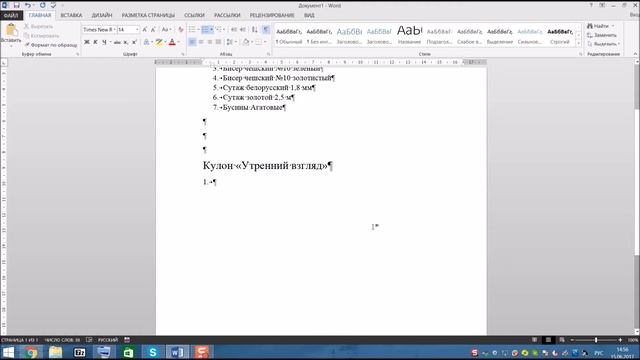Viewport: 640px width, 360px height.
Task: Click the multilevel list icon
Action: [x=219, y=29]
